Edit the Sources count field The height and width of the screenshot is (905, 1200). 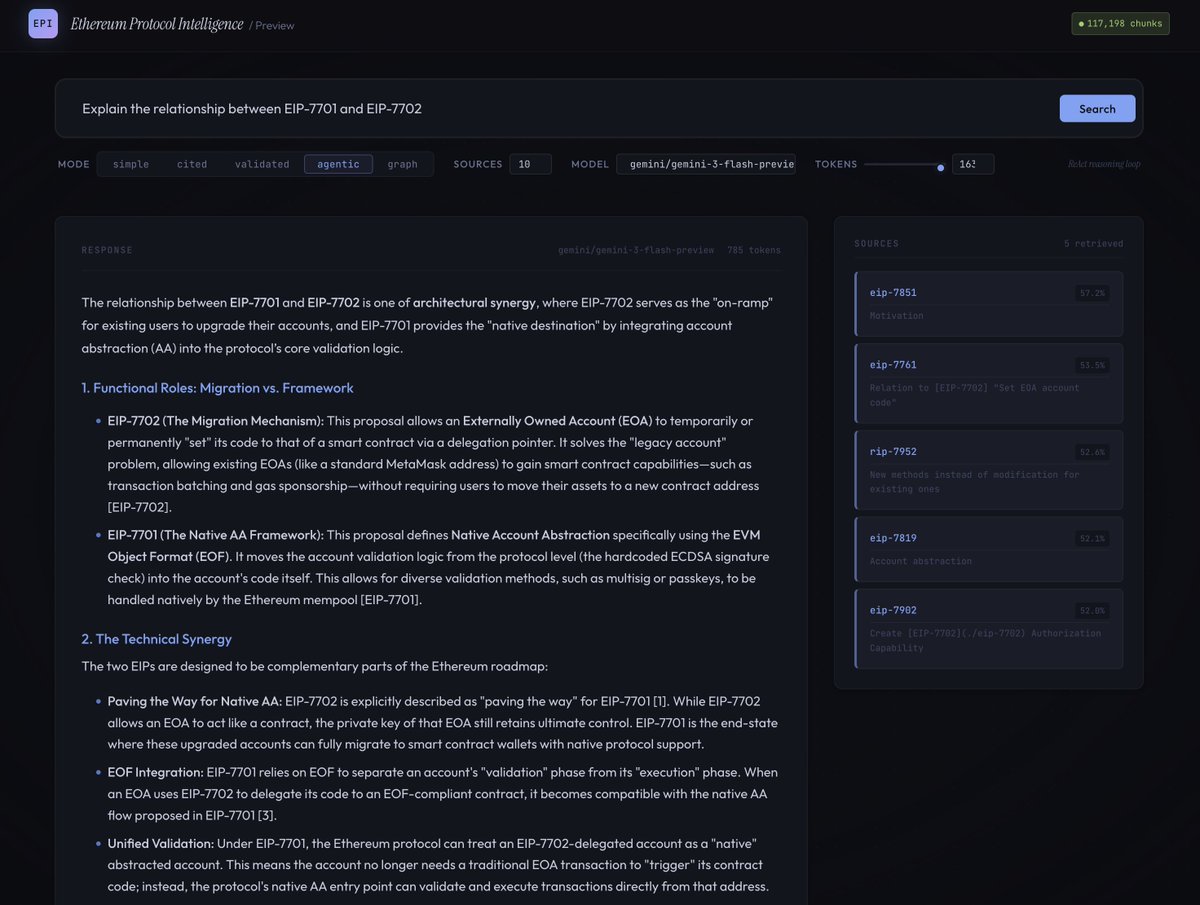click(530, 164)
